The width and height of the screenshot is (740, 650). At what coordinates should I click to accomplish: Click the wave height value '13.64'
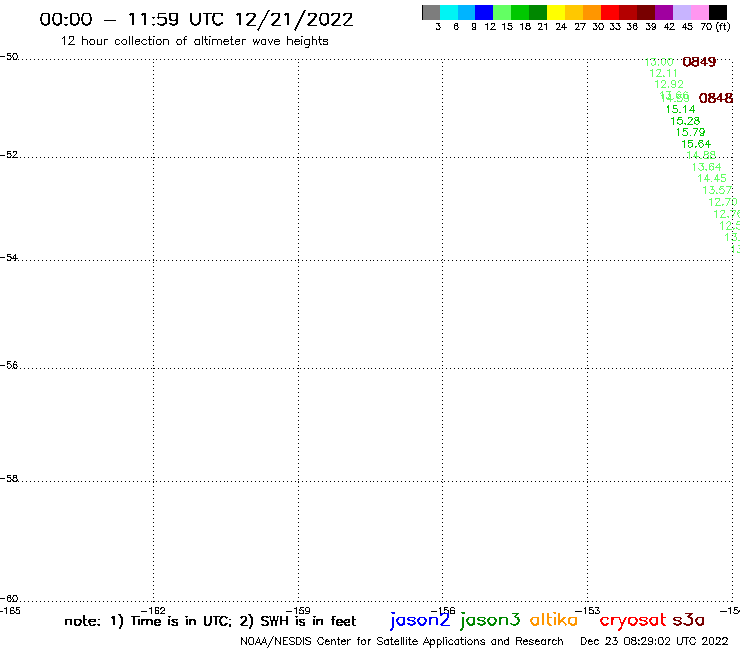pos(706,167)
